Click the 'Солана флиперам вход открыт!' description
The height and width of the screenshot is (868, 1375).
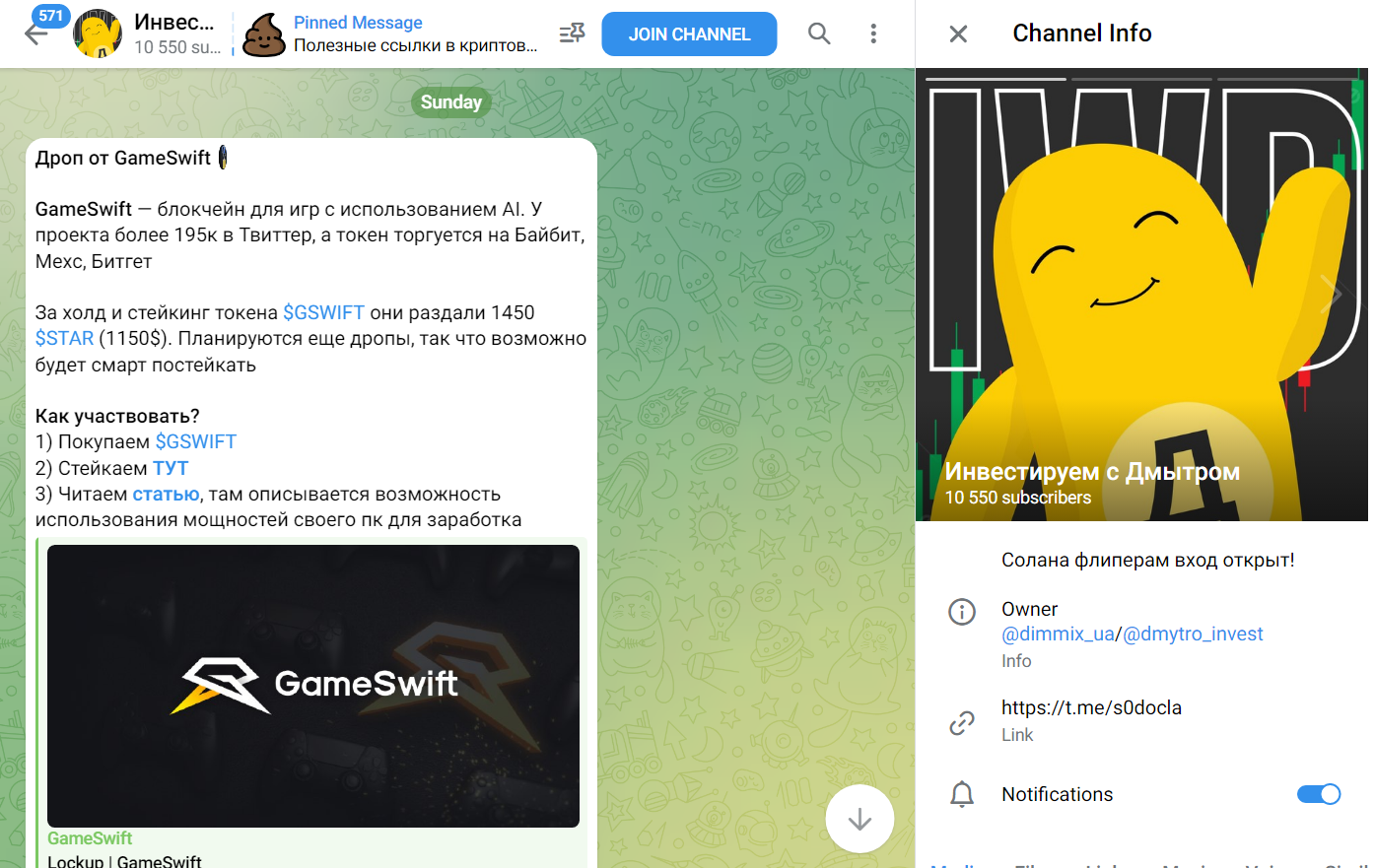(x=1148, y=560)
